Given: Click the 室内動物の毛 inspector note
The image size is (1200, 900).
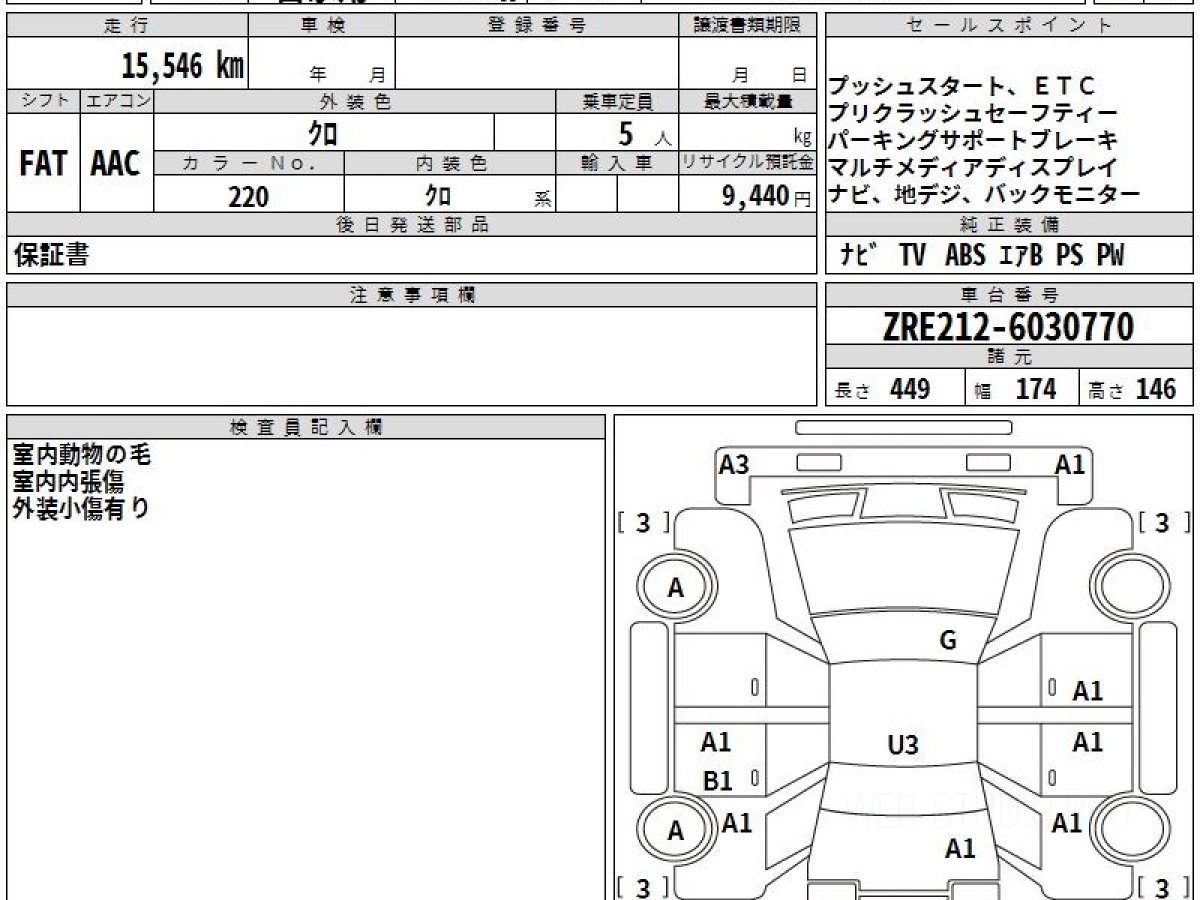Looking at the screenshot, I should click(x=81, y=455).
